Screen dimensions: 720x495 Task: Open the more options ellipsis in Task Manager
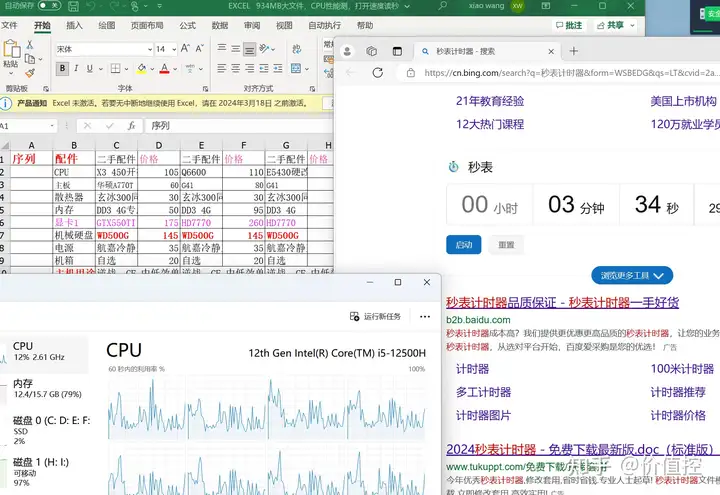point(425,316)
